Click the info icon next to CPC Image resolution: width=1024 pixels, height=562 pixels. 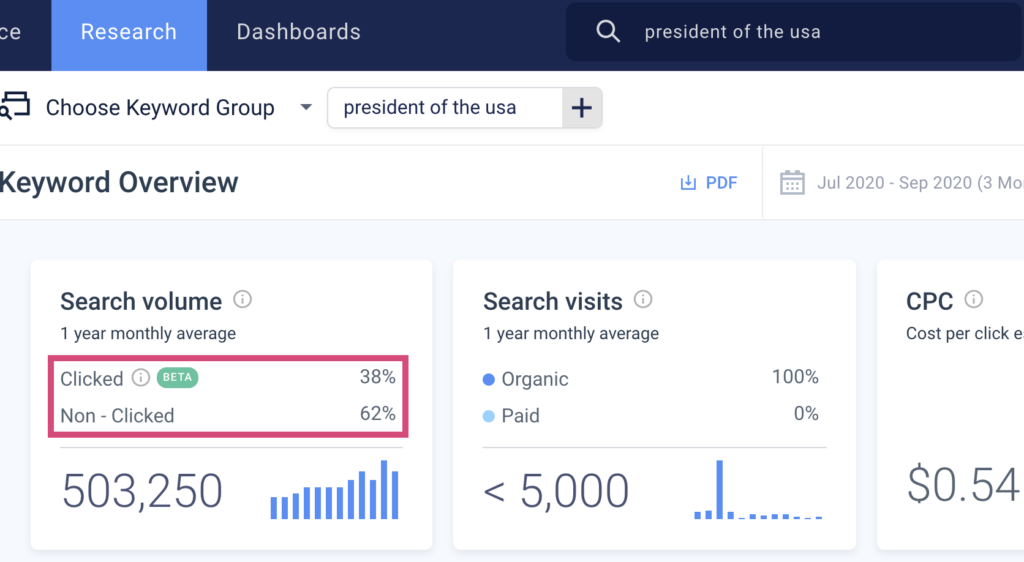(x=974, y=300)
